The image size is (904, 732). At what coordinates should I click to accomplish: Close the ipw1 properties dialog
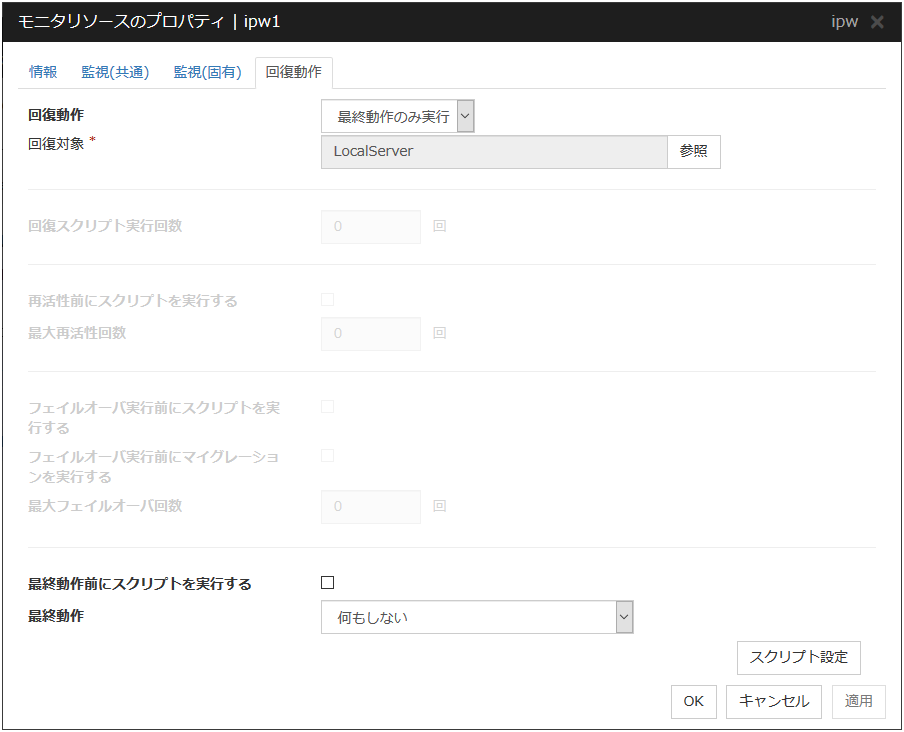(877, 22)
